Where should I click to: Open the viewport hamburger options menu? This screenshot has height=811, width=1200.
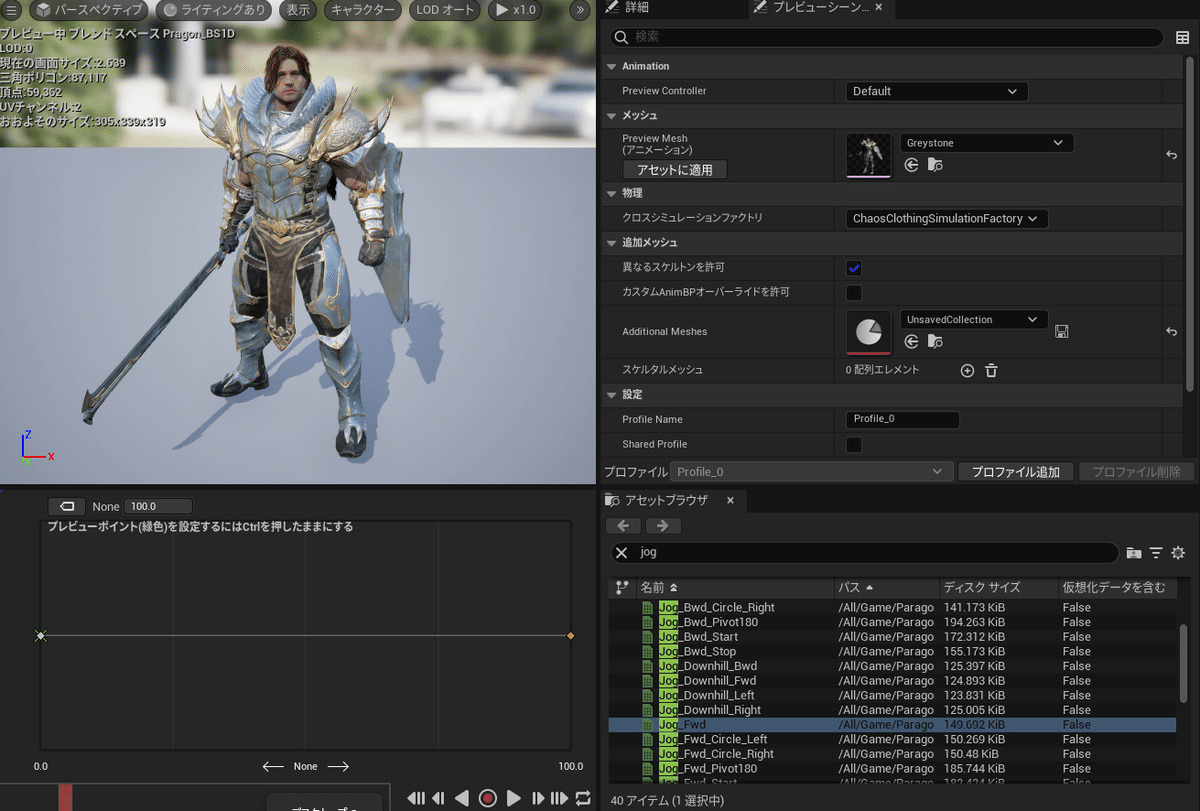click(12, 10)
